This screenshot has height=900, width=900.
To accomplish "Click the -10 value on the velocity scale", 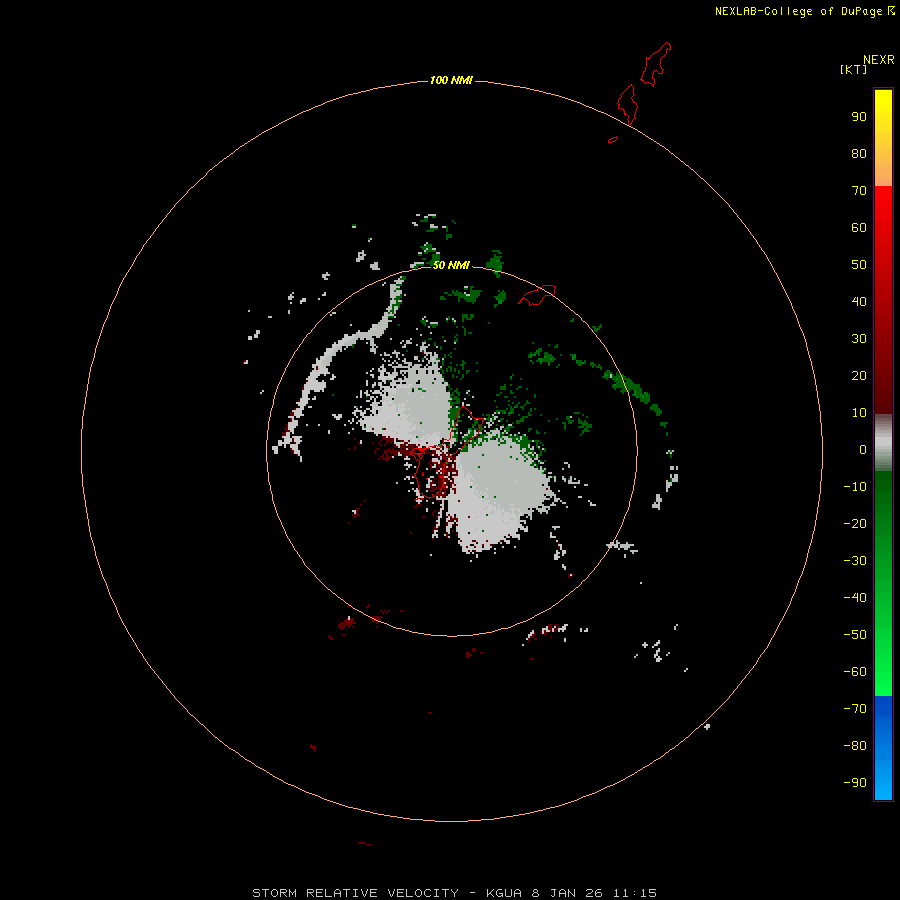I will click(855, 487).
